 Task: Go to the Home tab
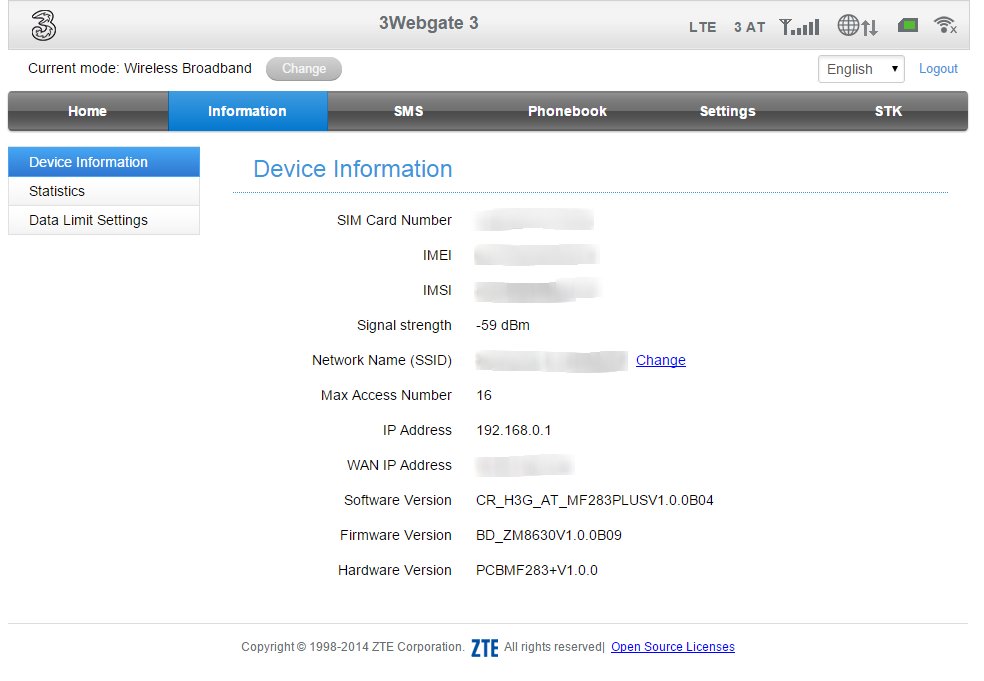click(x=88, y=111)
